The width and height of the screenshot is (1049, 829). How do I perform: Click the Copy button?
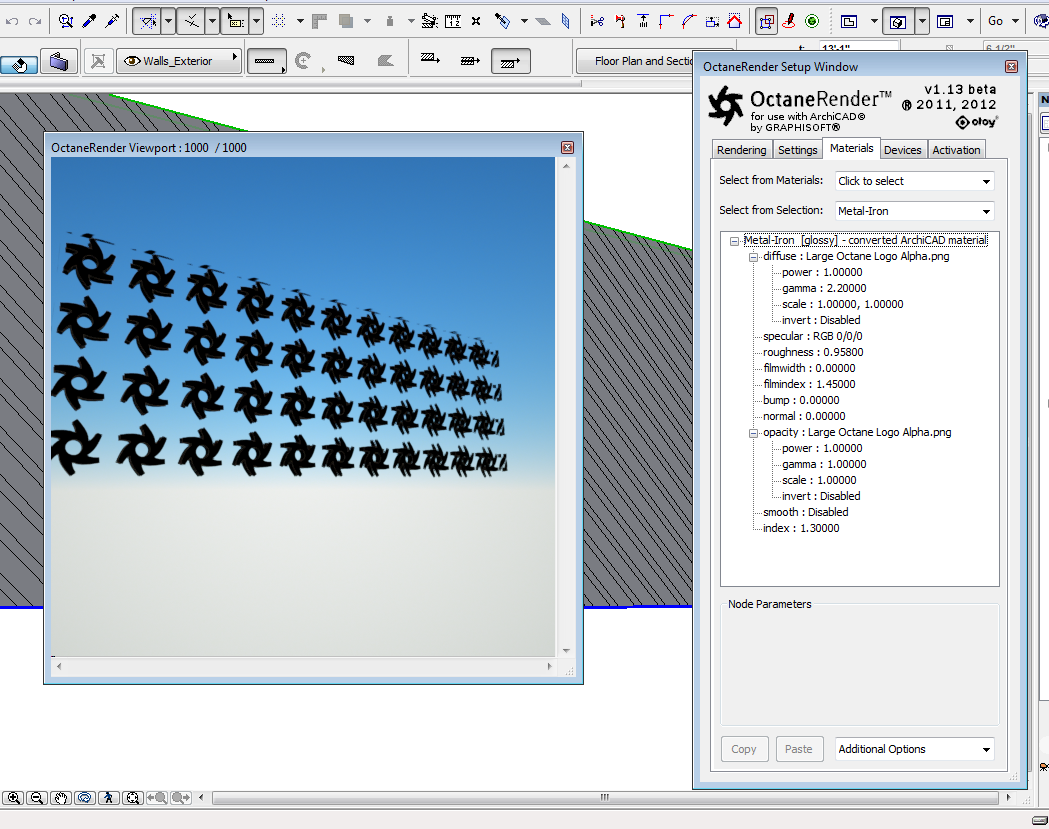(744, 749)
